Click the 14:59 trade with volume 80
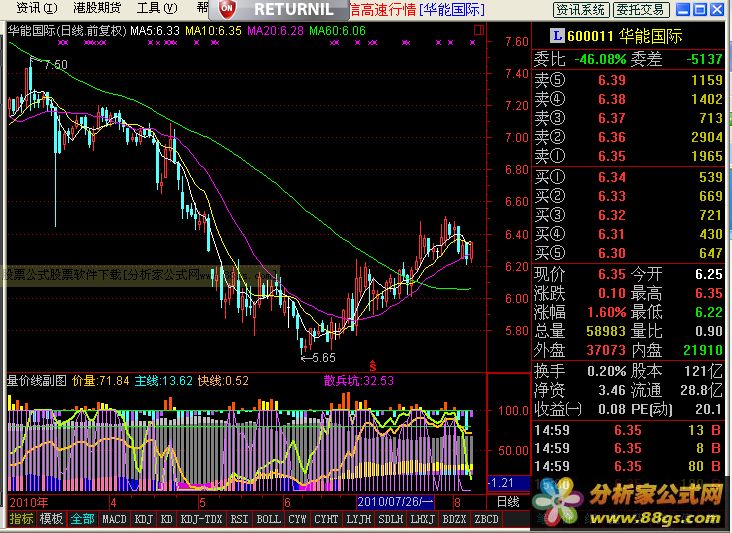This screenshot has width=732, height=533. [628, 466]
